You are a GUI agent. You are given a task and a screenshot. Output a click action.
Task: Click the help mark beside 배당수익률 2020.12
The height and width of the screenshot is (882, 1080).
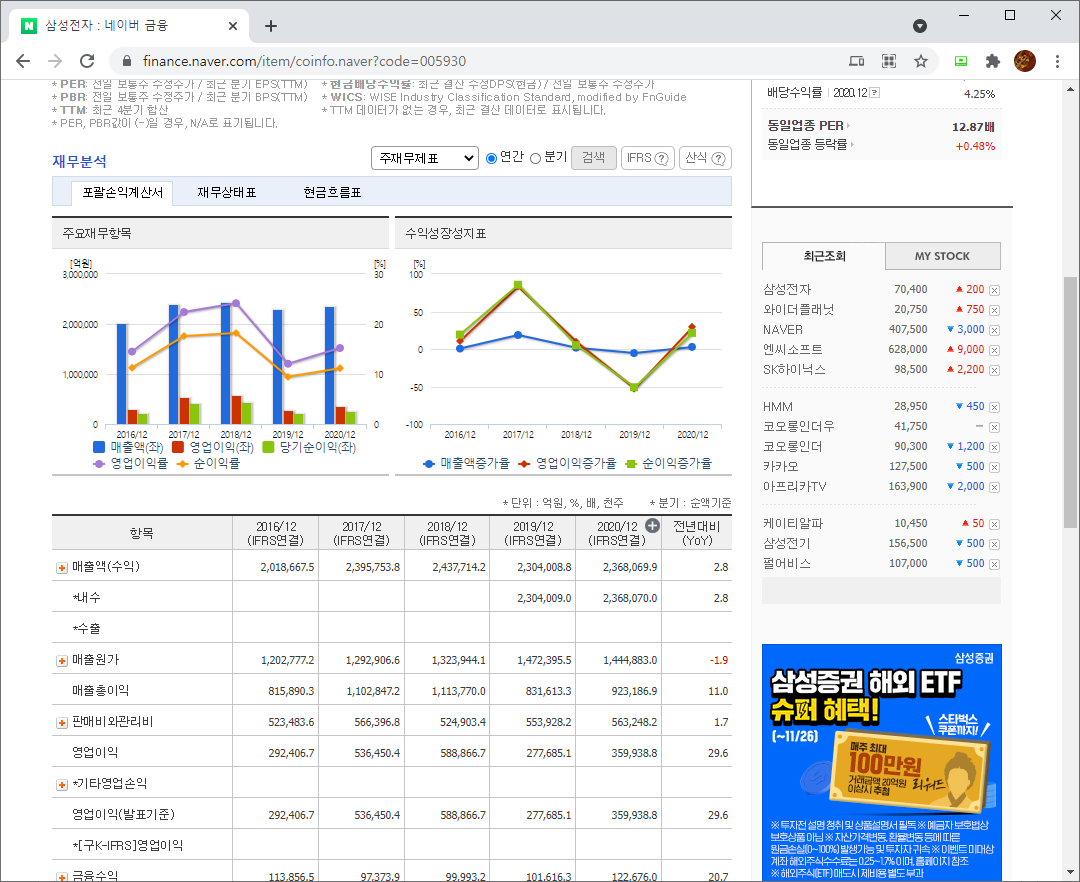(874, 93)
